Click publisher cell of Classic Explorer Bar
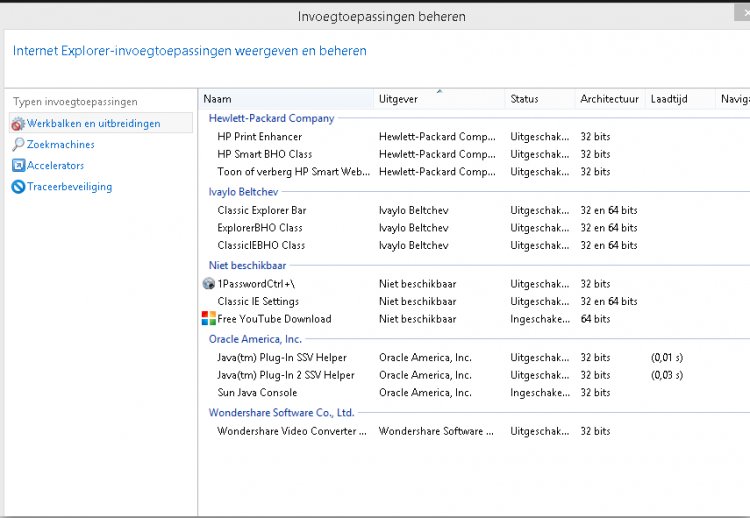Viewport: 750px width, 518px height. [x=414, y=210]
